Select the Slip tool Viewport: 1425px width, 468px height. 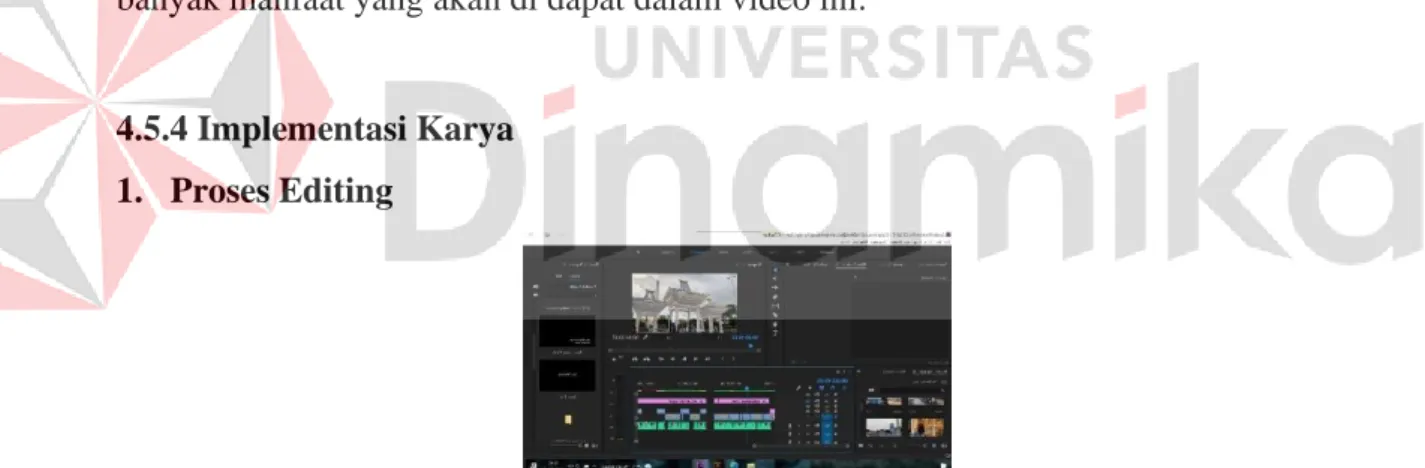click(775, 306)
